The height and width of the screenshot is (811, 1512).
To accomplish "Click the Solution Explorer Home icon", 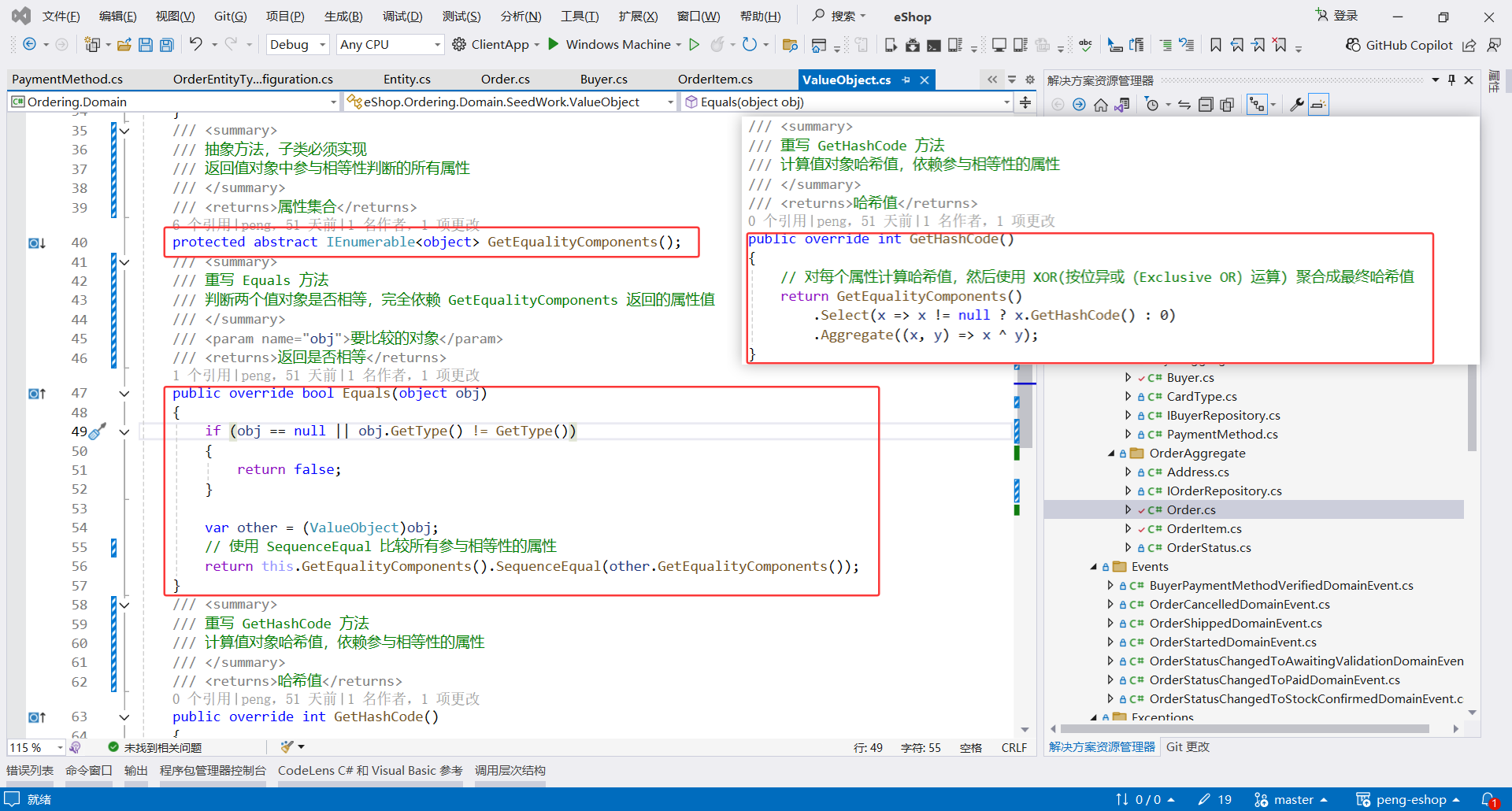I will coord(1101,105).
